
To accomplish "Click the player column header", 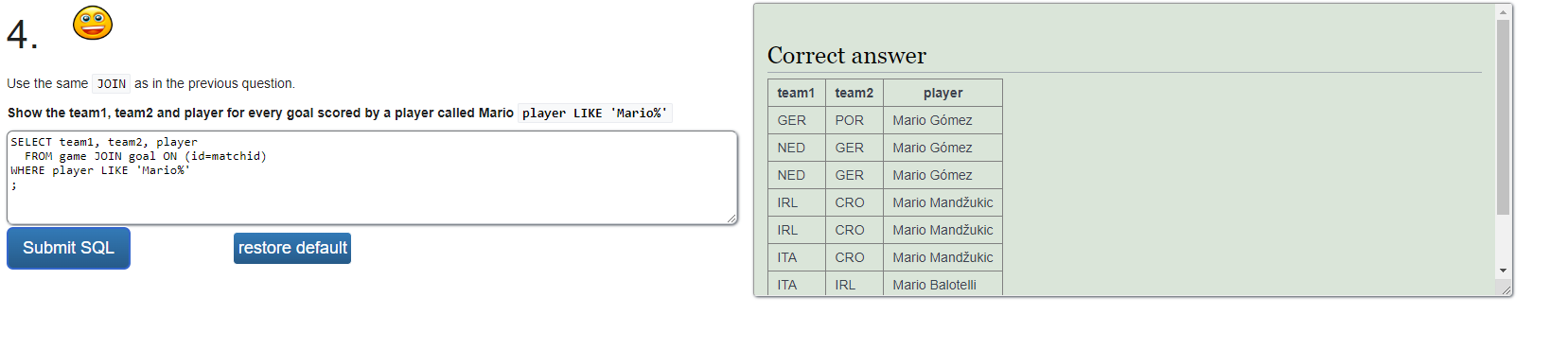I will (x=943, y=93).
